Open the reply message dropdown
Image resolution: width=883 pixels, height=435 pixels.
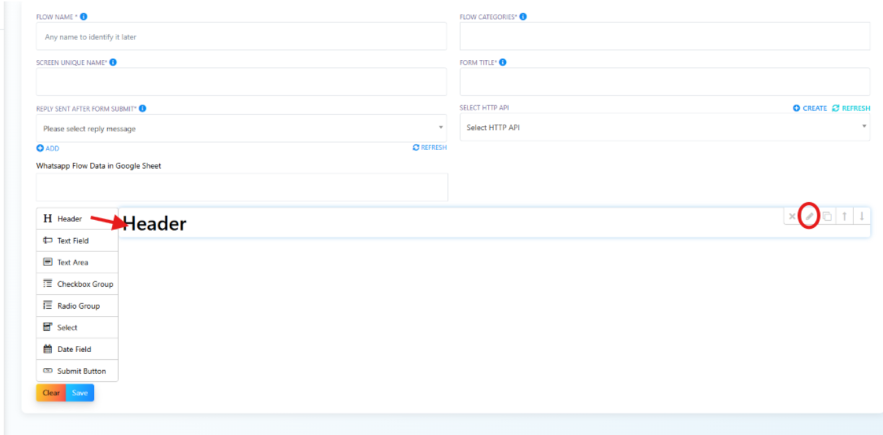click(241, 128)
